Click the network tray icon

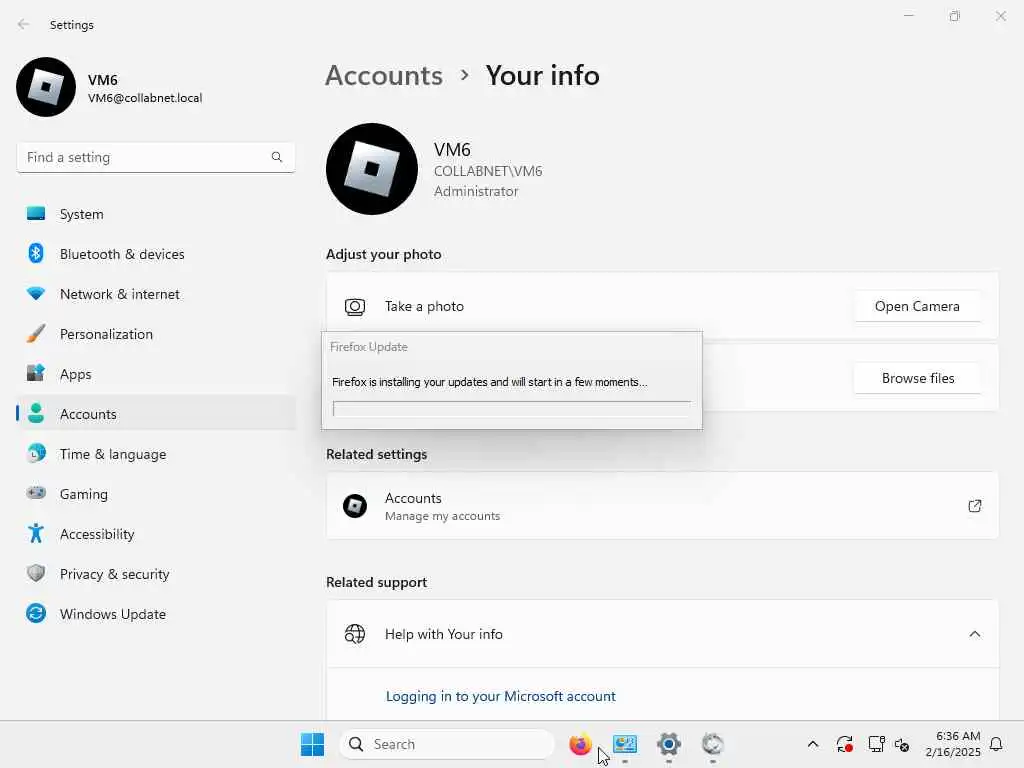pyautogui.click(x=876, y=744)
